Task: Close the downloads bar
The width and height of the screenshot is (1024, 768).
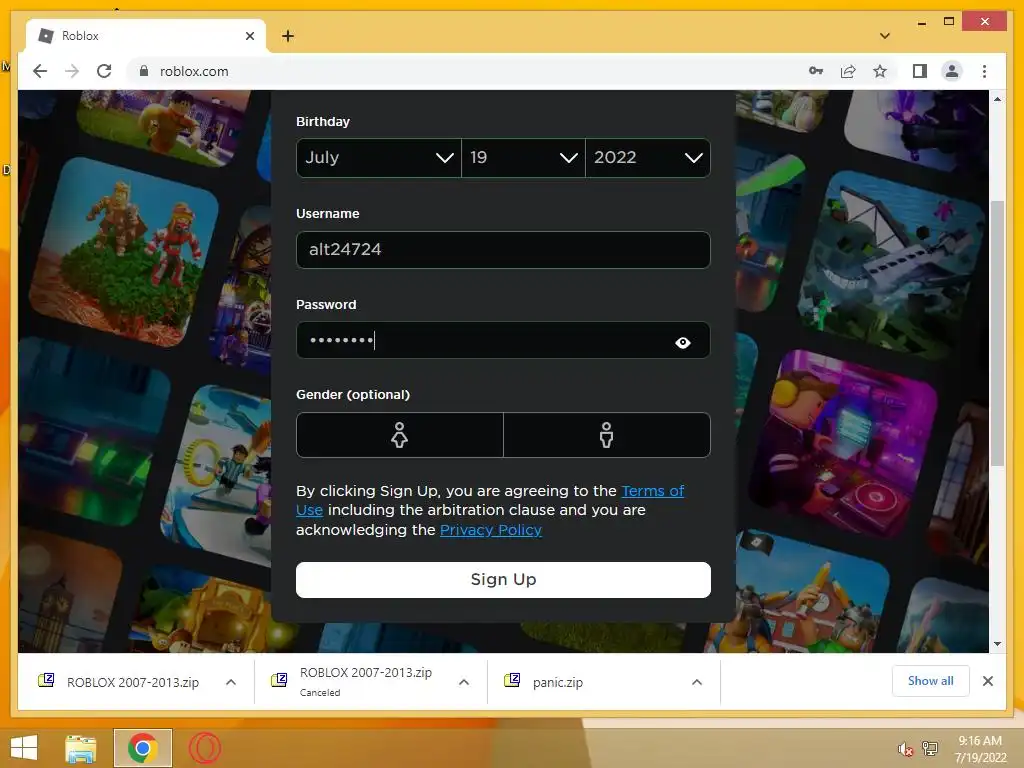Action: (988, 681)
